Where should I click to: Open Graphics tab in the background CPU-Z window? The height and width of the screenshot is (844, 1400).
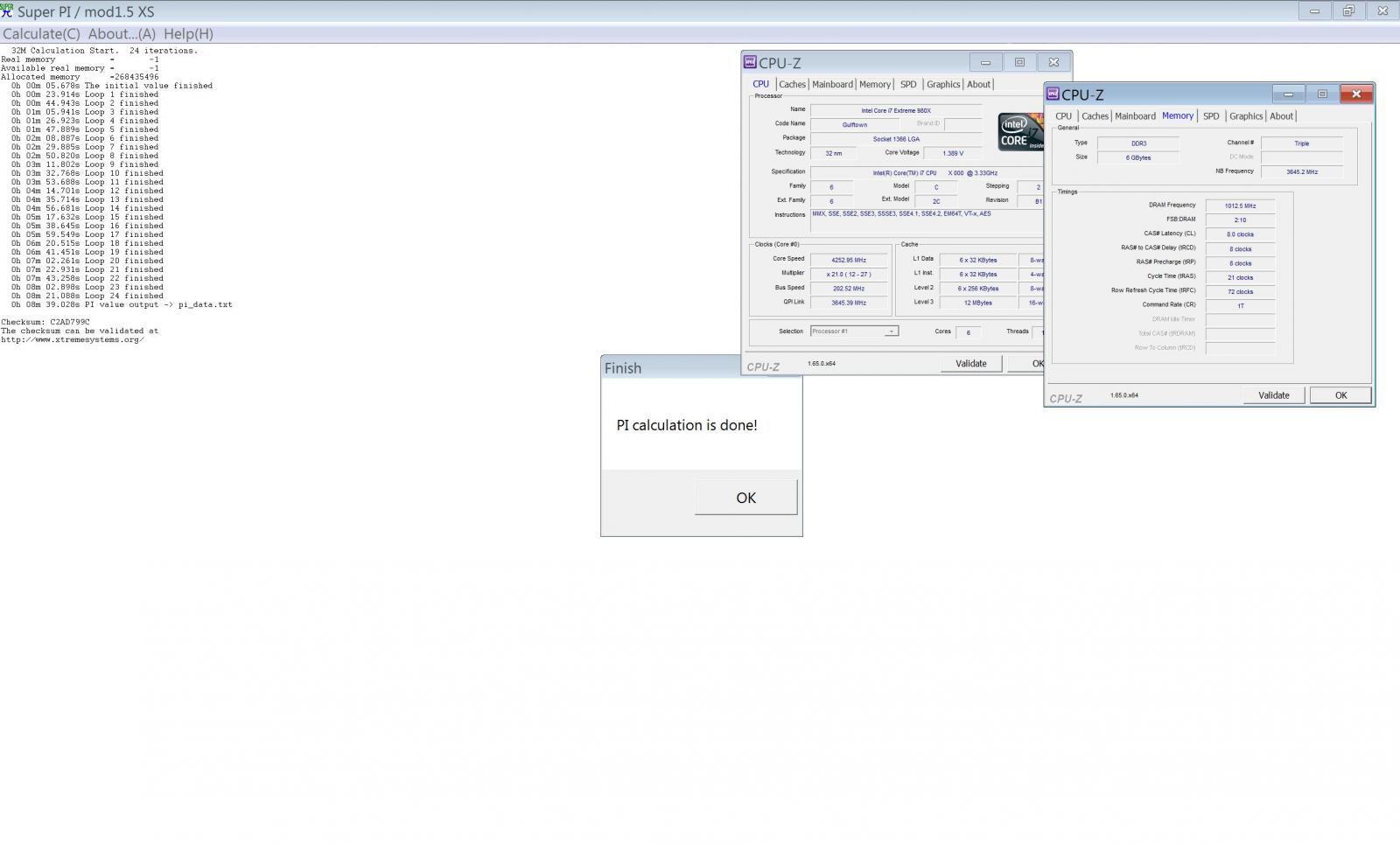943,84
